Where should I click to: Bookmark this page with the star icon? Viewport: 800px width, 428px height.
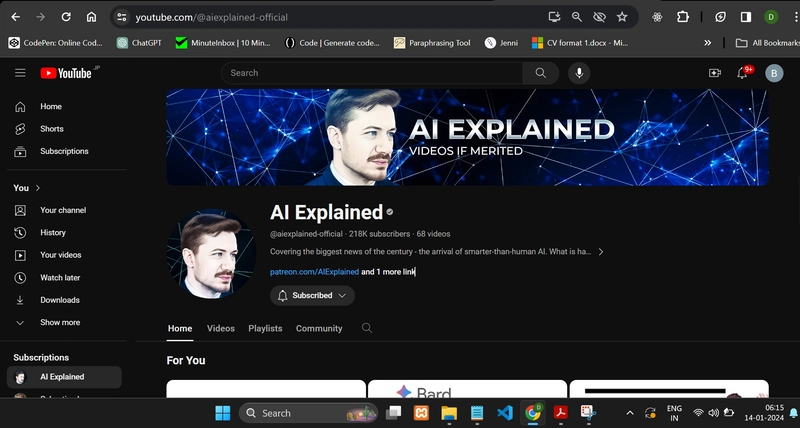[622, 17]
